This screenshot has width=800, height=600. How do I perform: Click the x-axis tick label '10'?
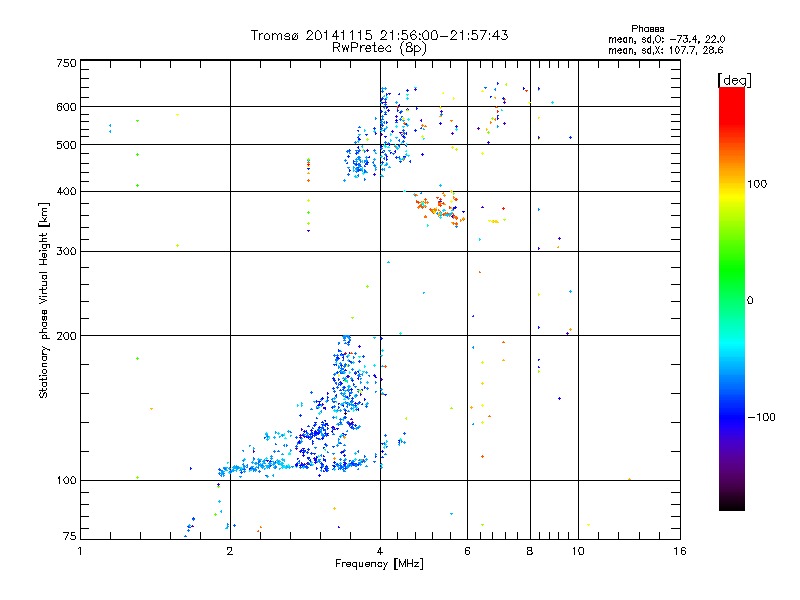578,551
